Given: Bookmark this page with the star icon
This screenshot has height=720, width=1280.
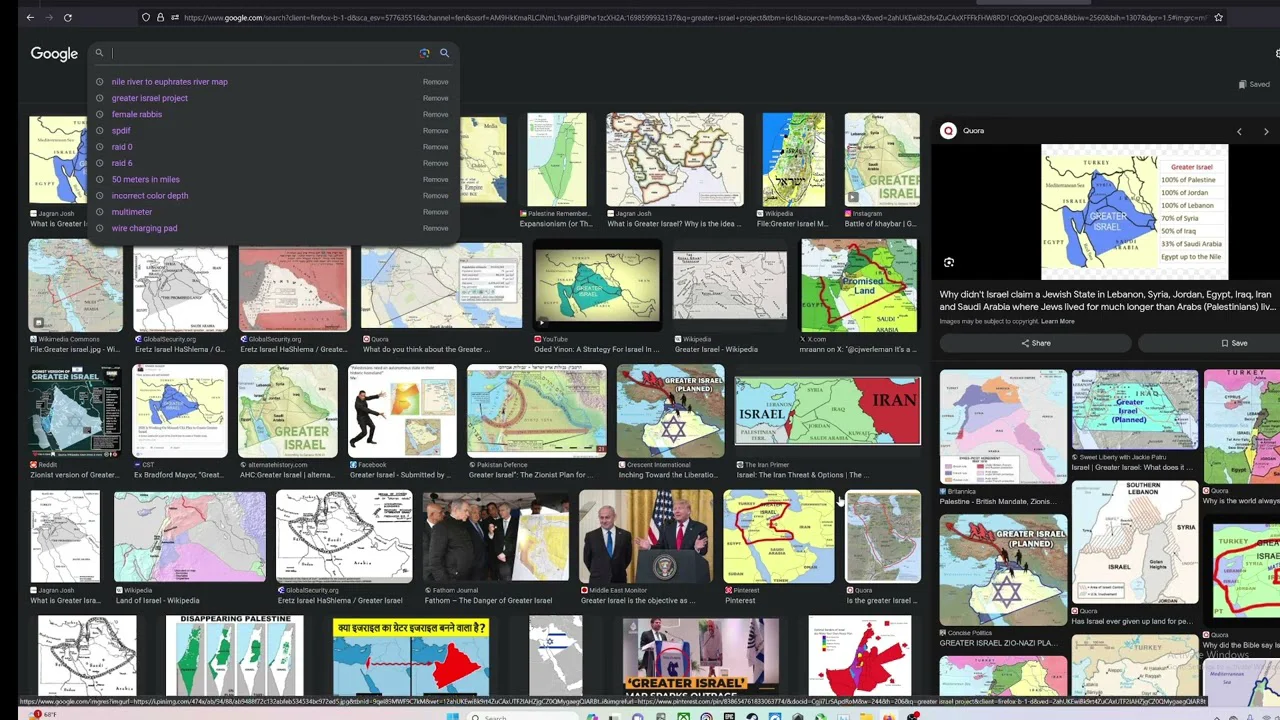Looking at the screenshot, I should tap(1218, 17).
